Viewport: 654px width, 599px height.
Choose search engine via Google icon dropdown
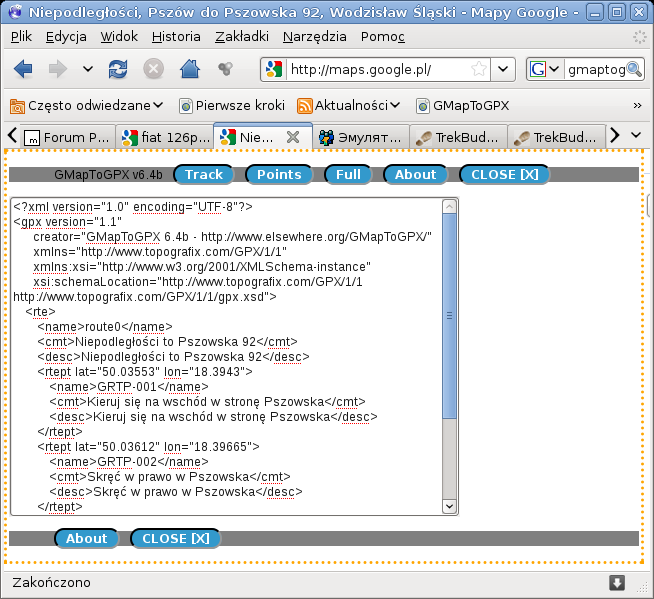544,69
